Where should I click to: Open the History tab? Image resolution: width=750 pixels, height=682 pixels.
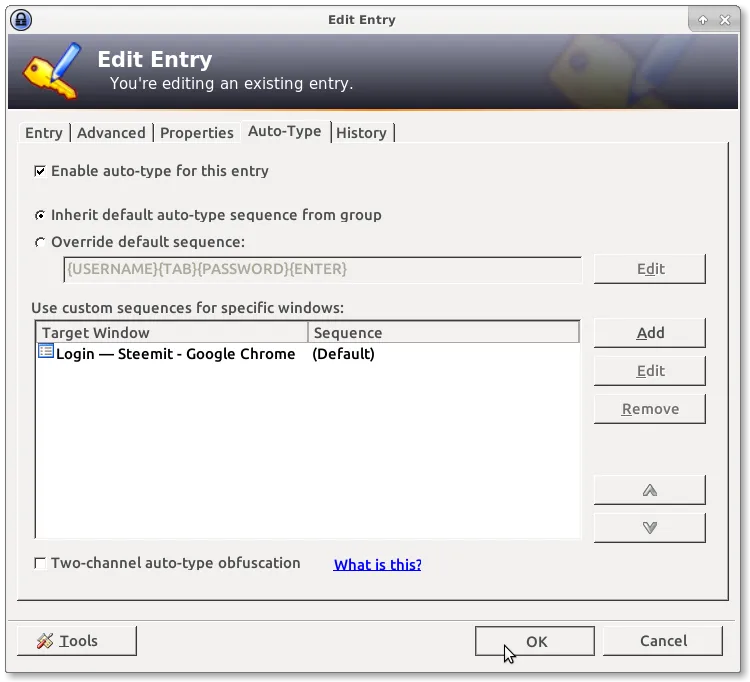tap(361, 132)
